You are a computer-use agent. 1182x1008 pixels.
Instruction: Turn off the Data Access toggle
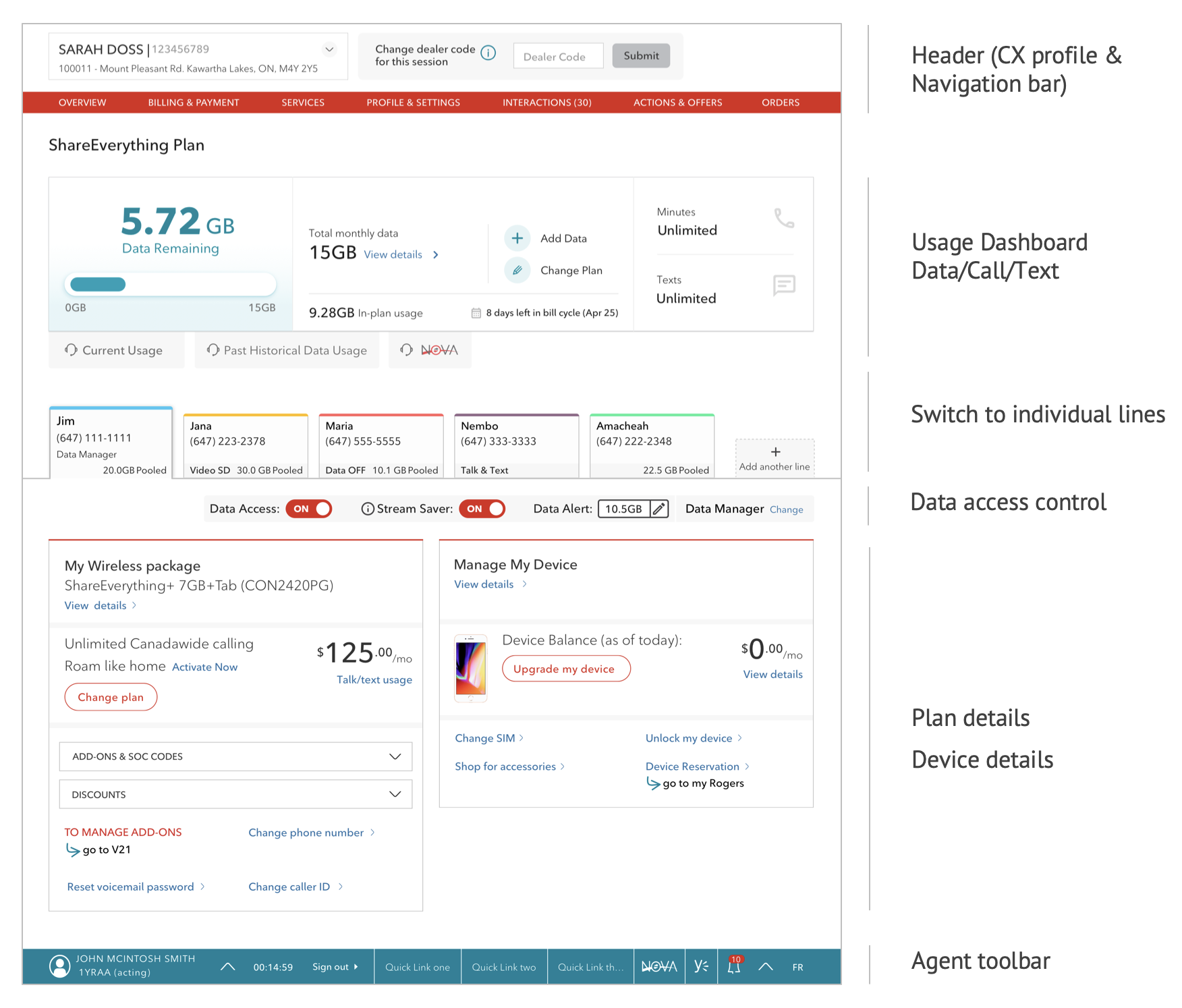pos(309,509)
